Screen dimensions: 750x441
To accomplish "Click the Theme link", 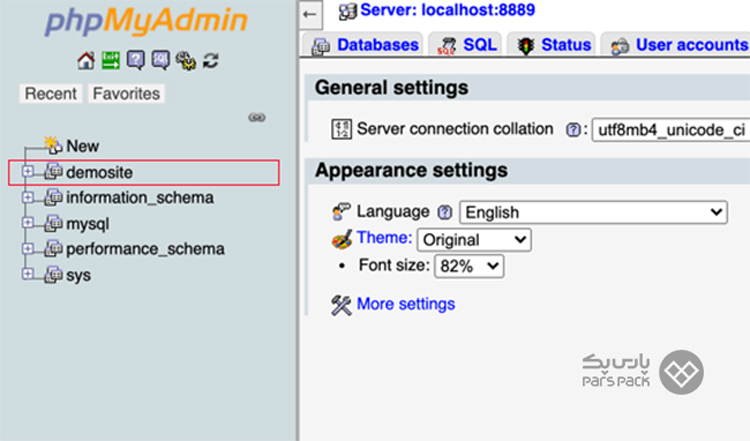I will (x=384, y=238).
